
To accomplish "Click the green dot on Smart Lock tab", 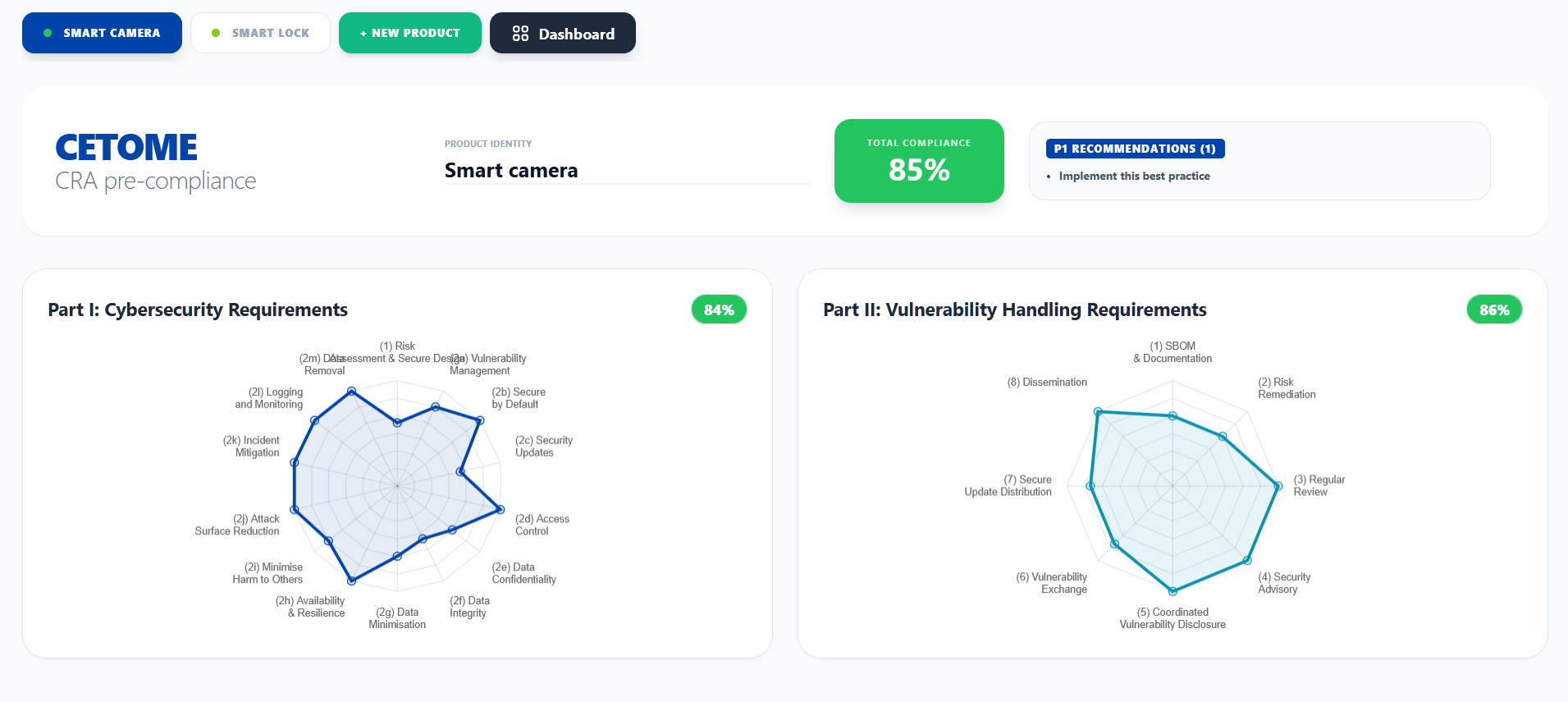I will [x=216, y=33].
